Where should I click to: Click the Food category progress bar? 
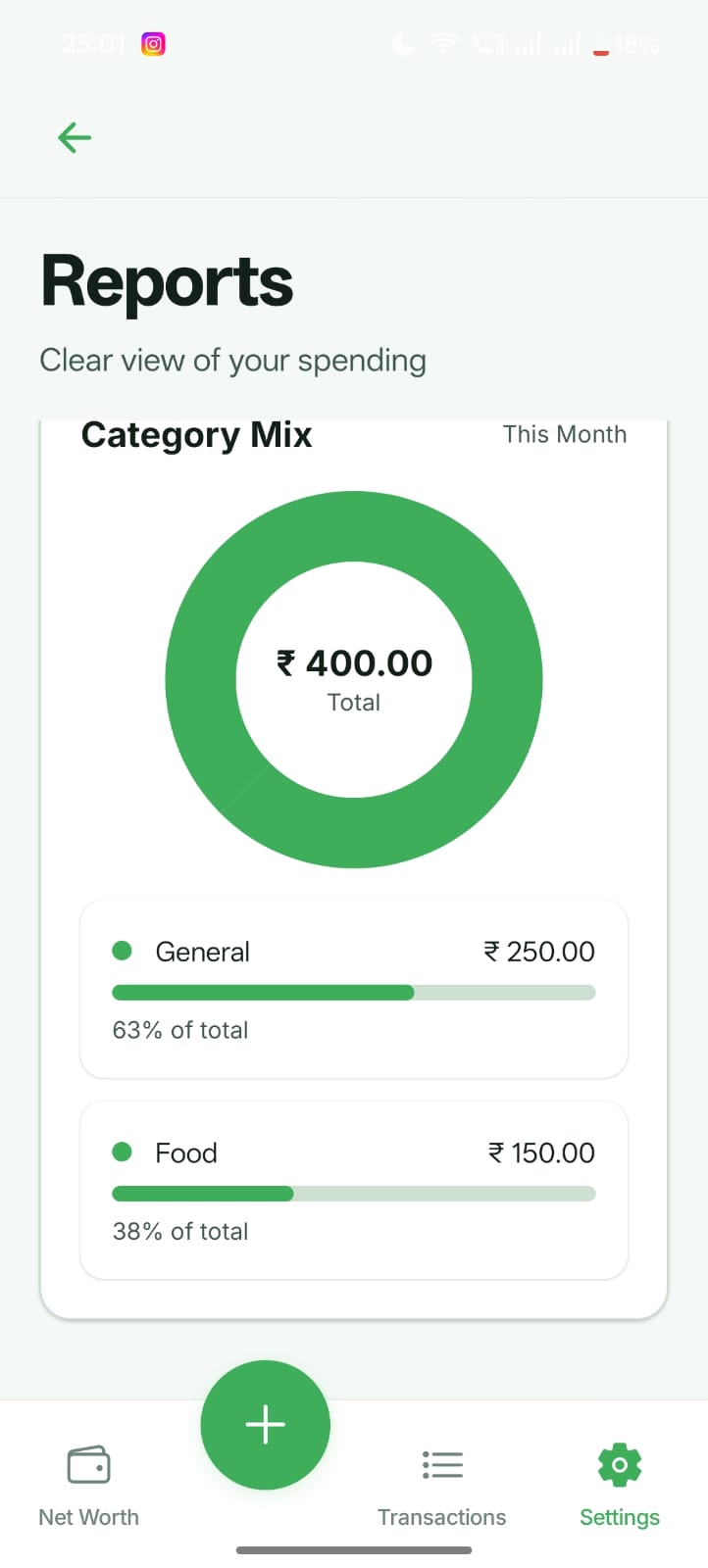(353, 1194)
